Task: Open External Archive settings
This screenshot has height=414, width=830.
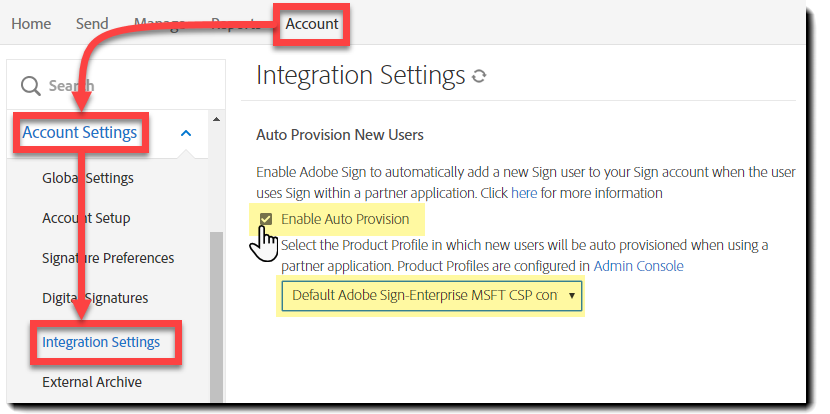Action: [x=92, y=382]
